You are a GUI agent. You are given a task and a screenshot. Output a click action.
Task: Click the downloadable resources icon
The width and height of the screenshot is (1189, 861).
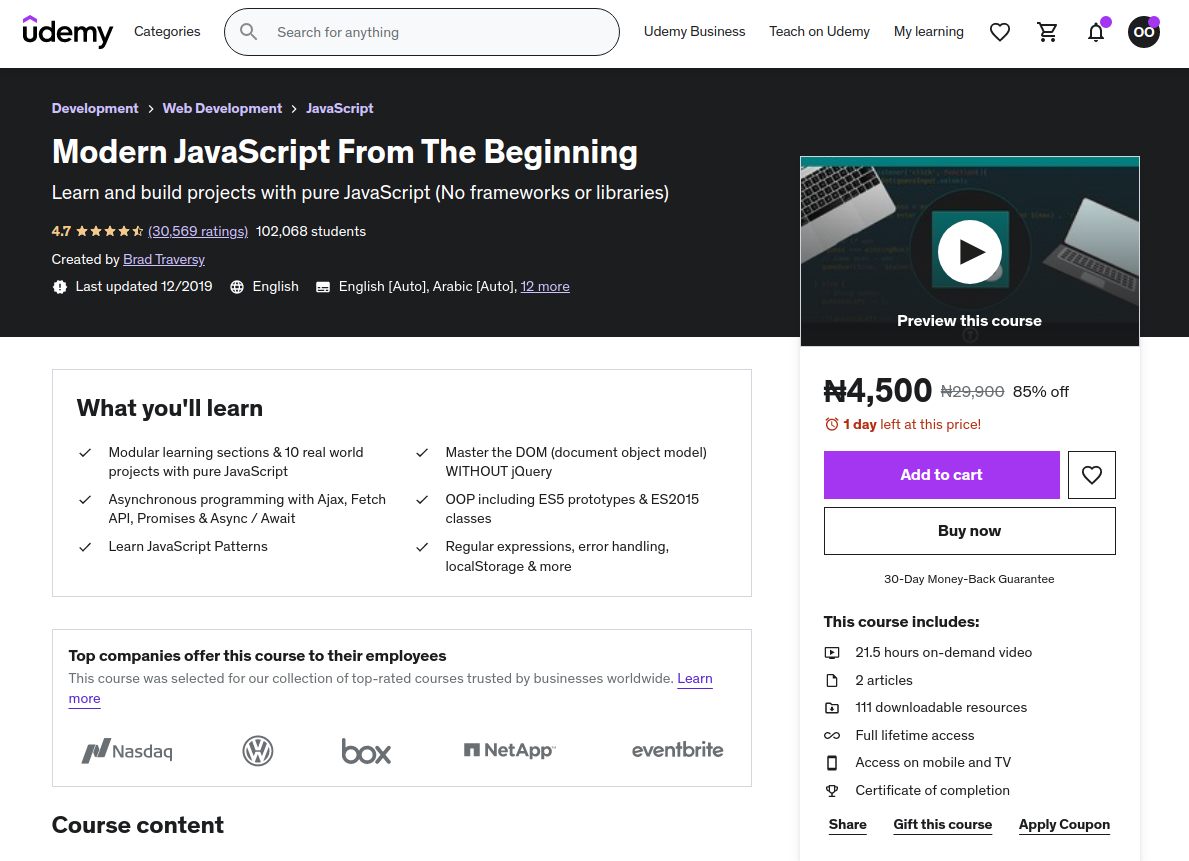832,708
